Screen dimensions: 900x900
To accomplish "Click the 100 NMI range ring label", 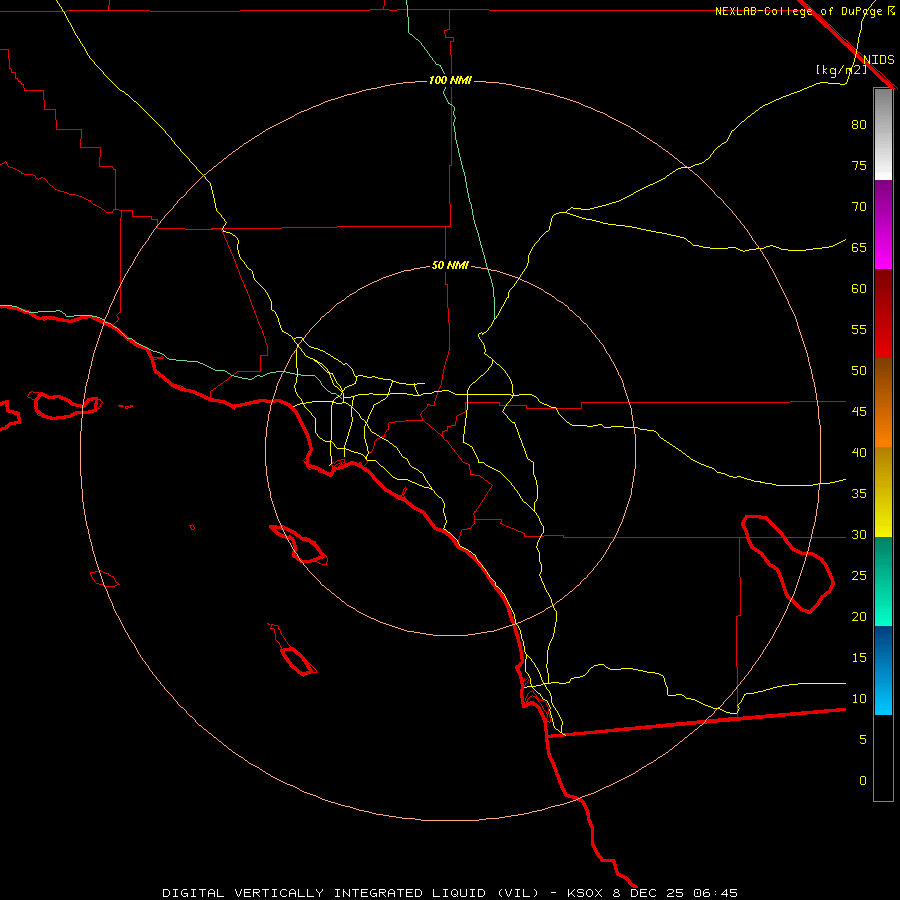I will (x=450, y=80).
